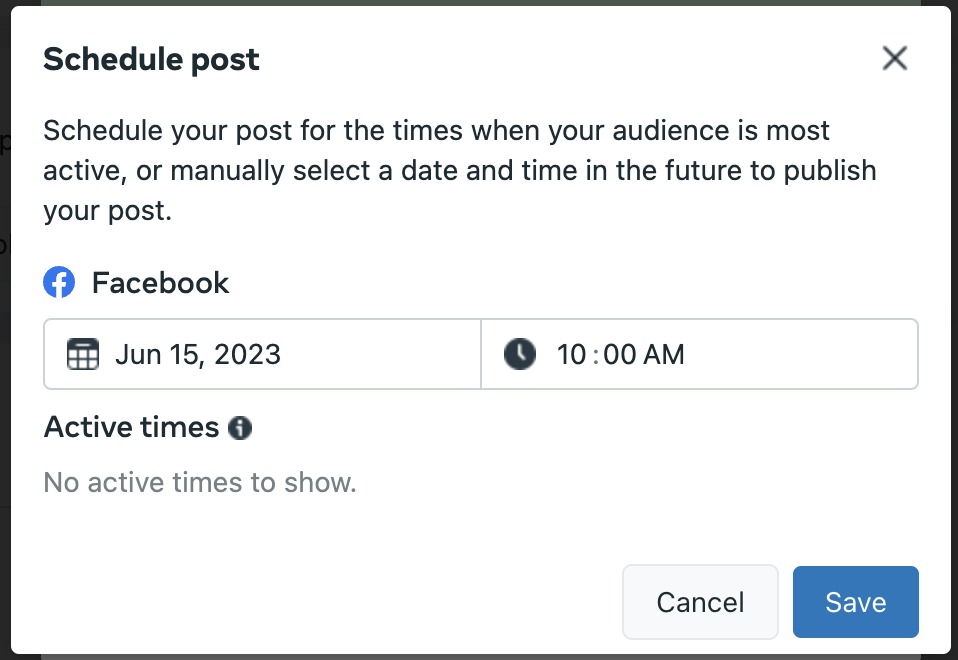Click the clock icon in time field
Screen dimensions: 958x660
click(519, 354)
